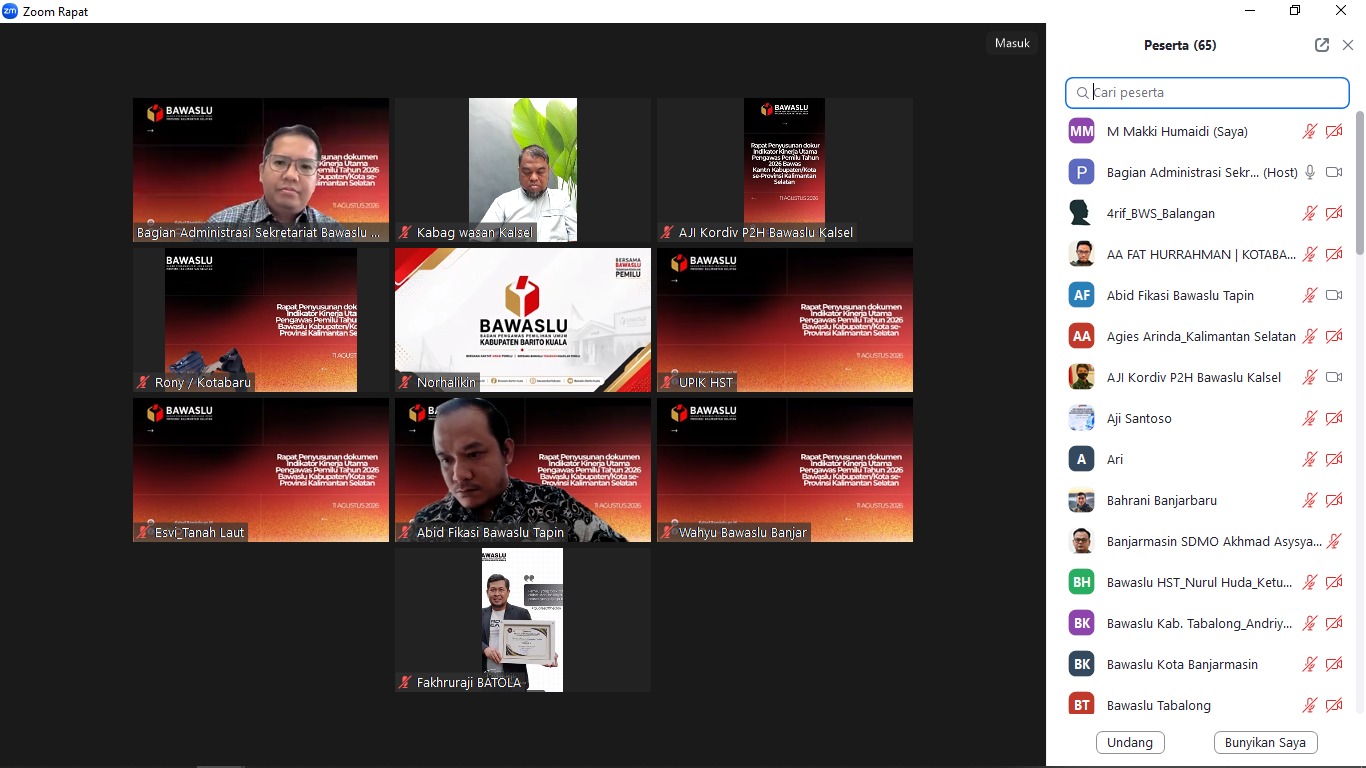Click the muted microphone icon for M Makki Humaidi
The height and width of the screenshot is (768, 1366).
1309,131
